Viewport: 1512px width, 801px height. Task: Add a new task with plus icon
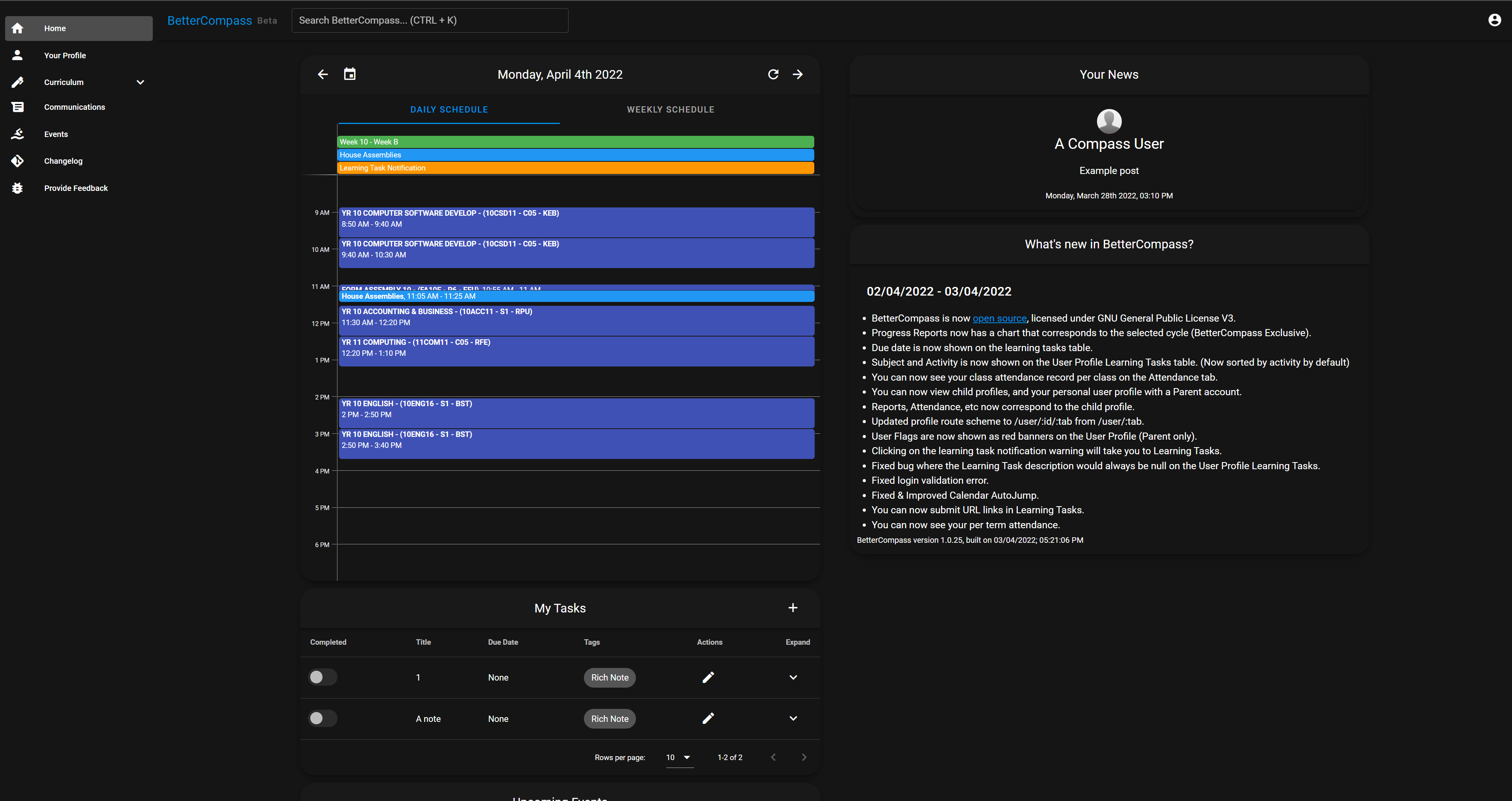[792, 608]
